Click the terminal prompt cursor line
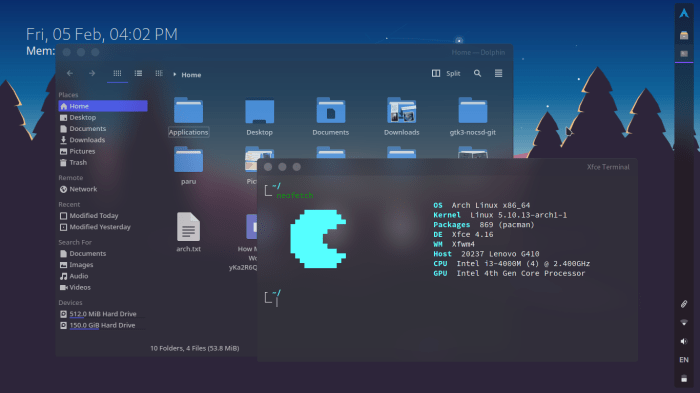700x393 pixels. click(x=277, y=302)
